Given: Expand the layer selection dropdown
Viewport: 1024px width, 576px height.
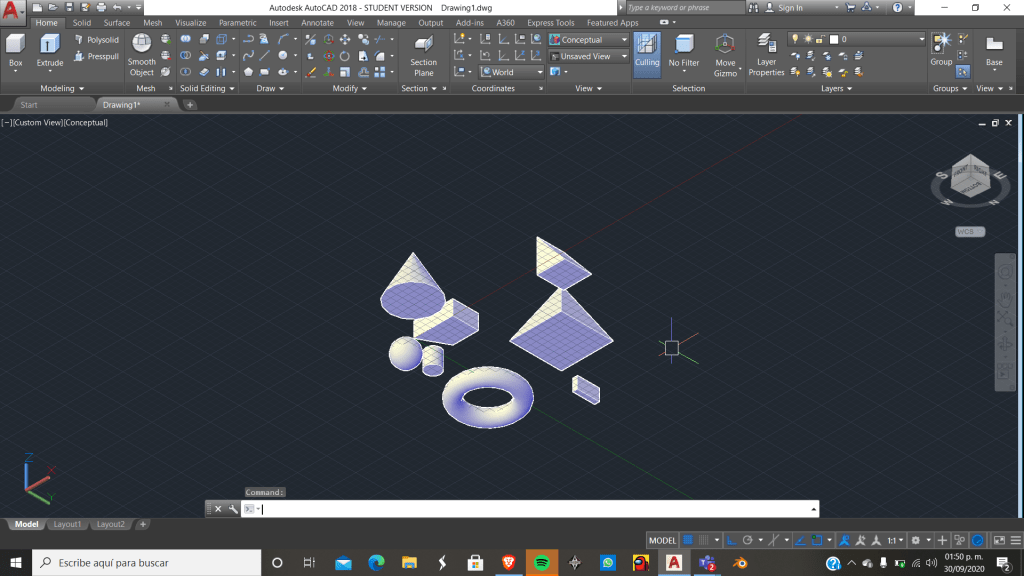Looking at the screenshot, I should click(x=921, y=40).
